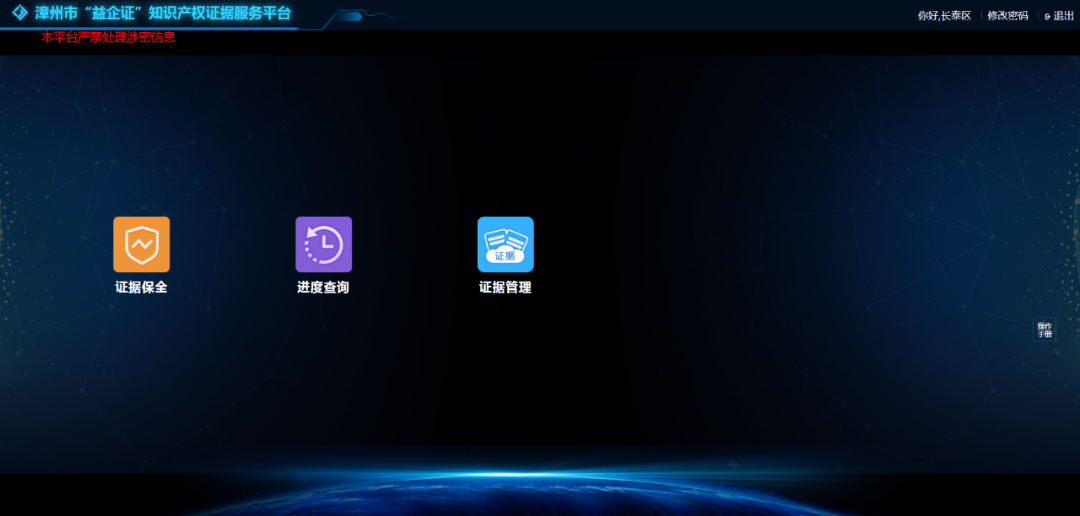Click the document cards in the blue icon
The height and width of the screenshot is (516, 1080).
click(505, 239)
